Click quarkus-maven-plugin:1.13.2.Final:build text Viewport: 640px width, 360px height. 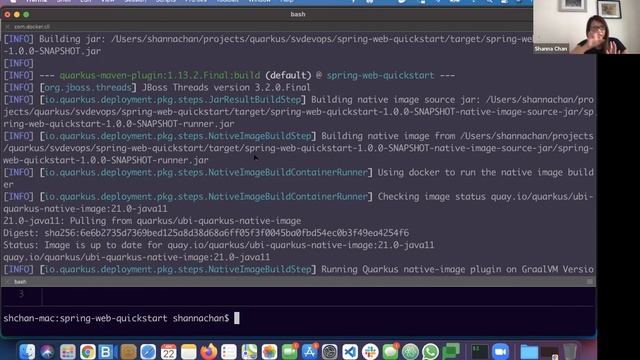(160, 76)
